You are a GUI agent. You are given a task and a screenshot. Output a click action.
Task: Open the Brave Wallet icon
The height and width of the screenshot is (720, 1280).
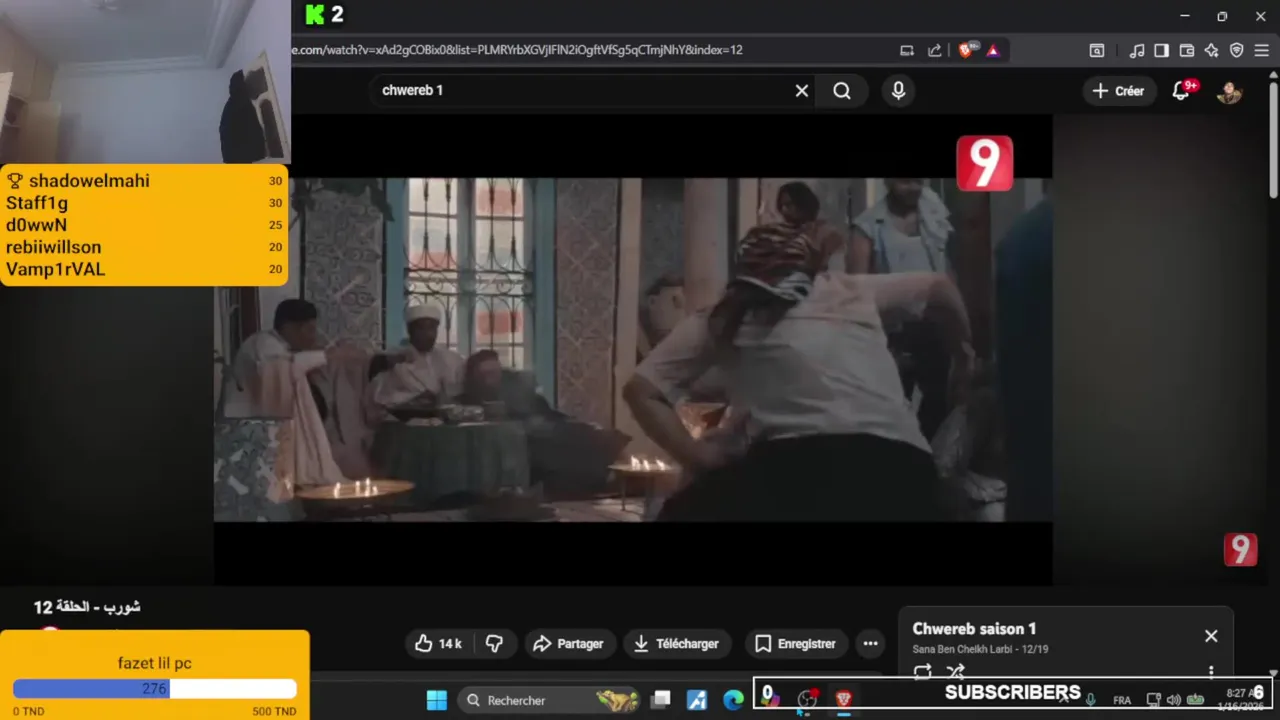(x=1187, y=50)
